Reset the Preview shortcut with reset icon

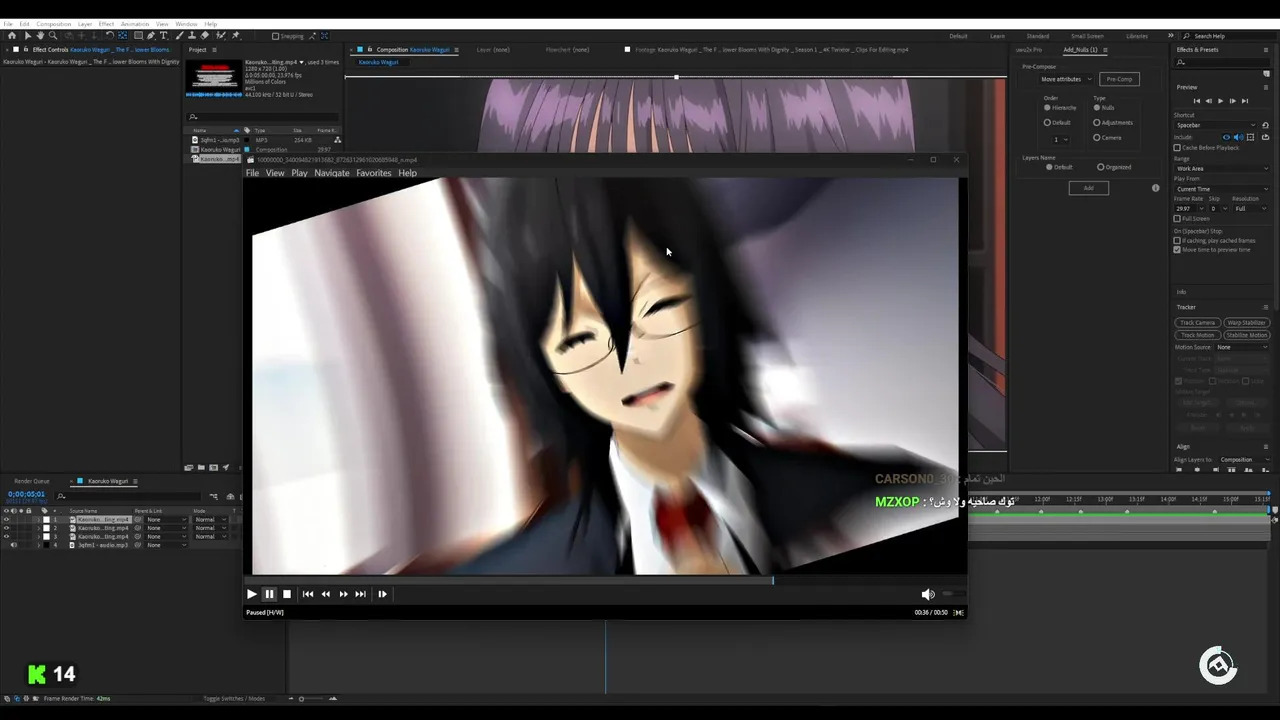pyautogui.click(x=1265, y=125)
